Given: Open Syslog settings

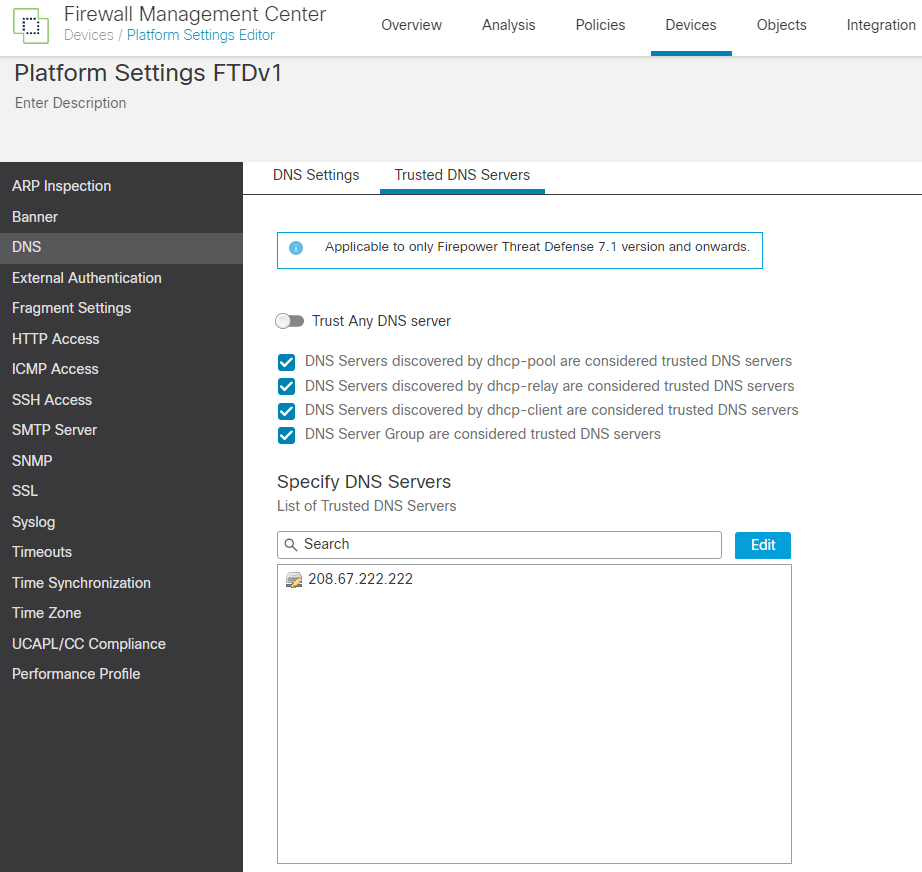Looking at the screenshot, I should click(x=34, y=522).
